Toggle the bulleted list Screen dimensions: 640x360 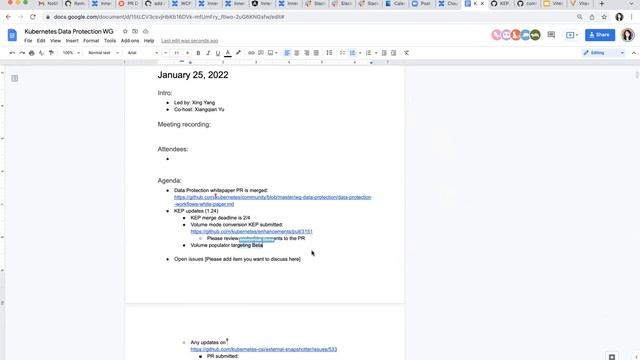click(353, 53)
